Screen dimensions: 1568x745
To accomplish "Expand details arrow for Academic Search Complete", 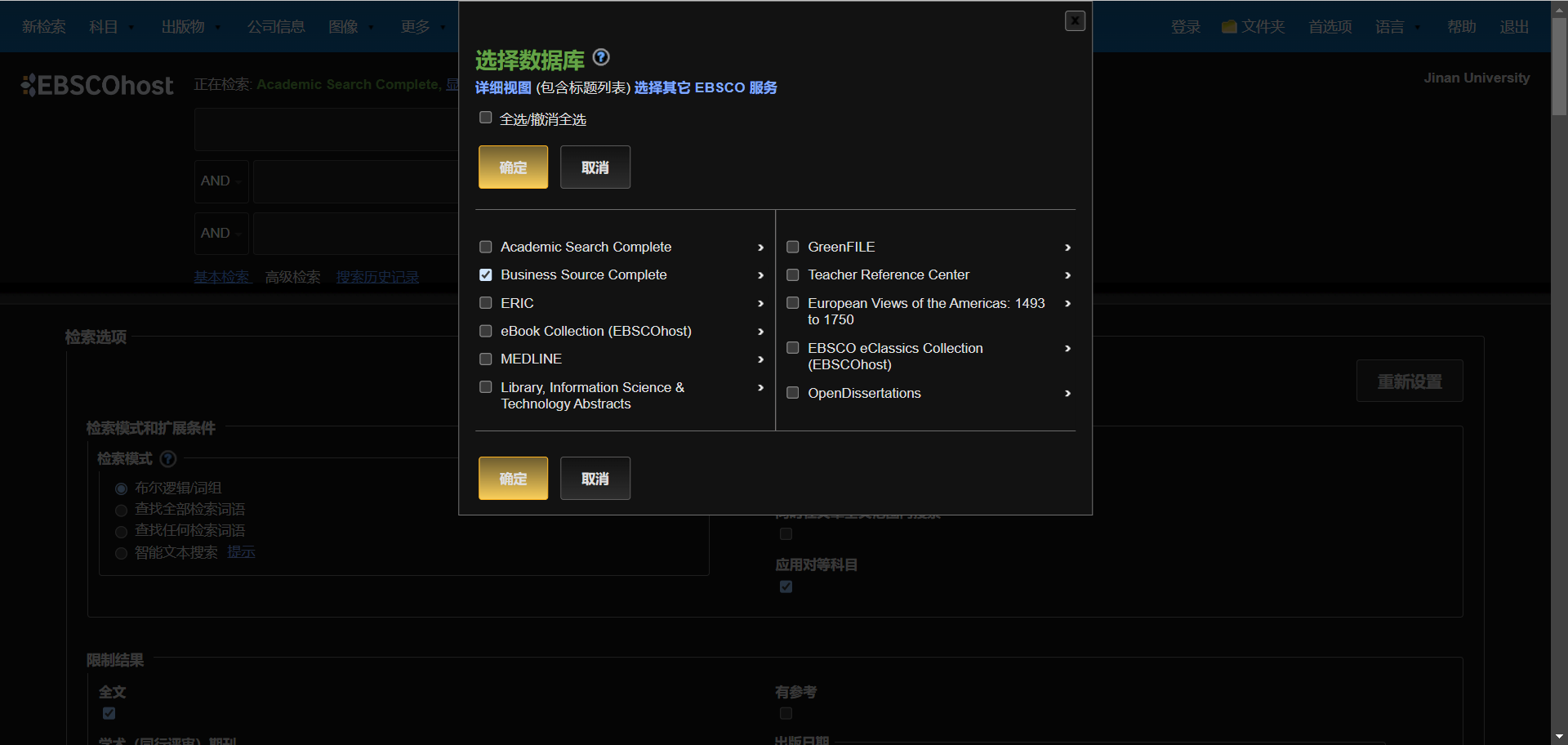I will (760, 248).
